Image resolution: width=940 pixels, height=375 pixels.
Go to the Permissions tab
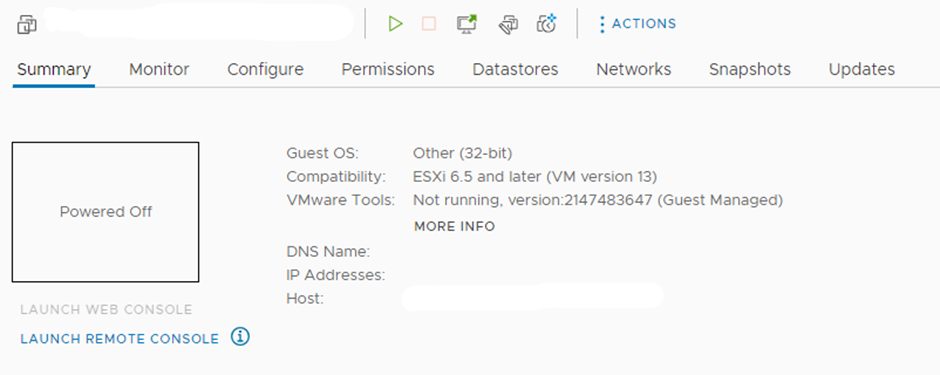tap(388, 69)
